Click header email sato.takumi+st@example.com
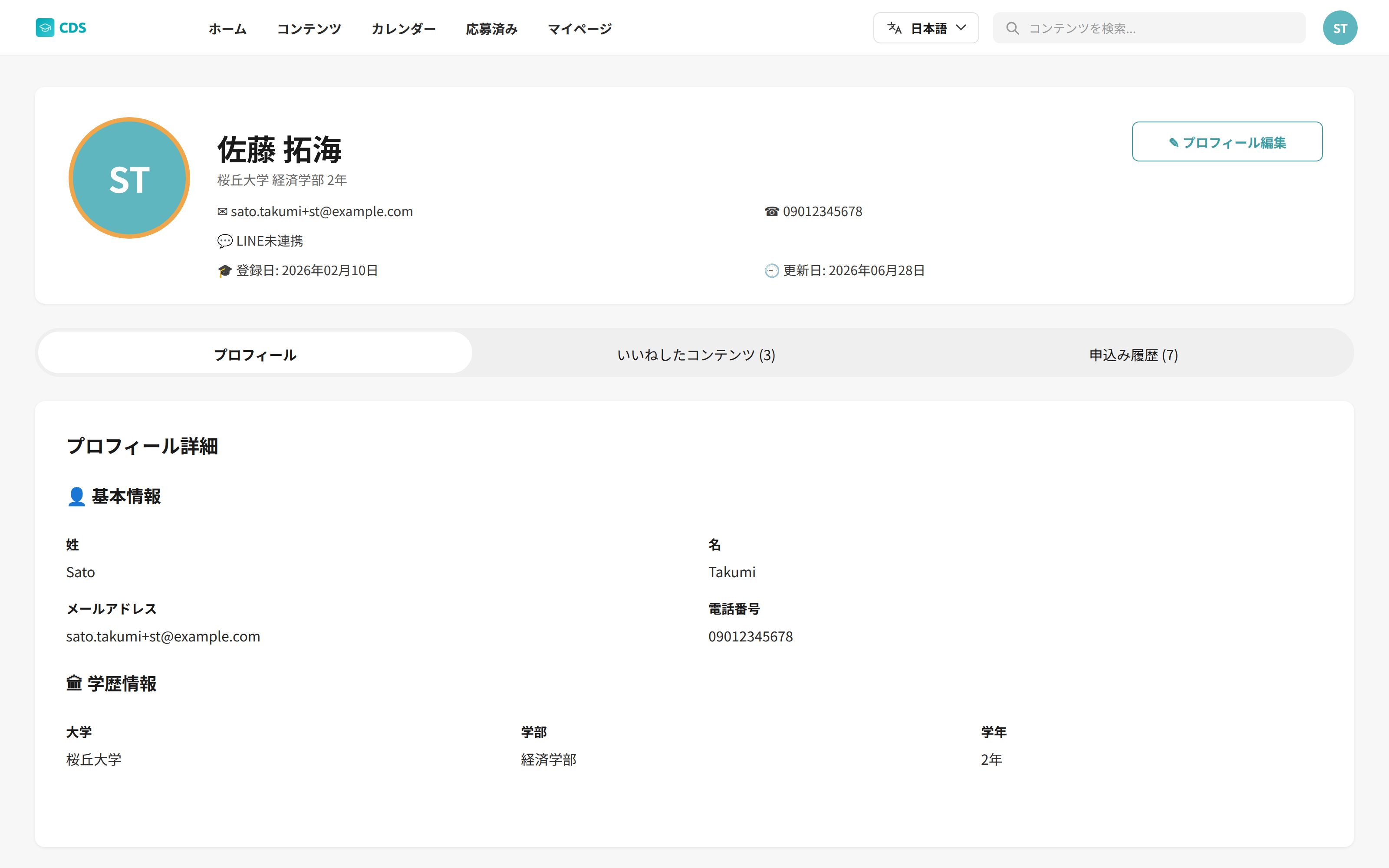The width and height of the screenshot is (1389, 868). point(321,212)
